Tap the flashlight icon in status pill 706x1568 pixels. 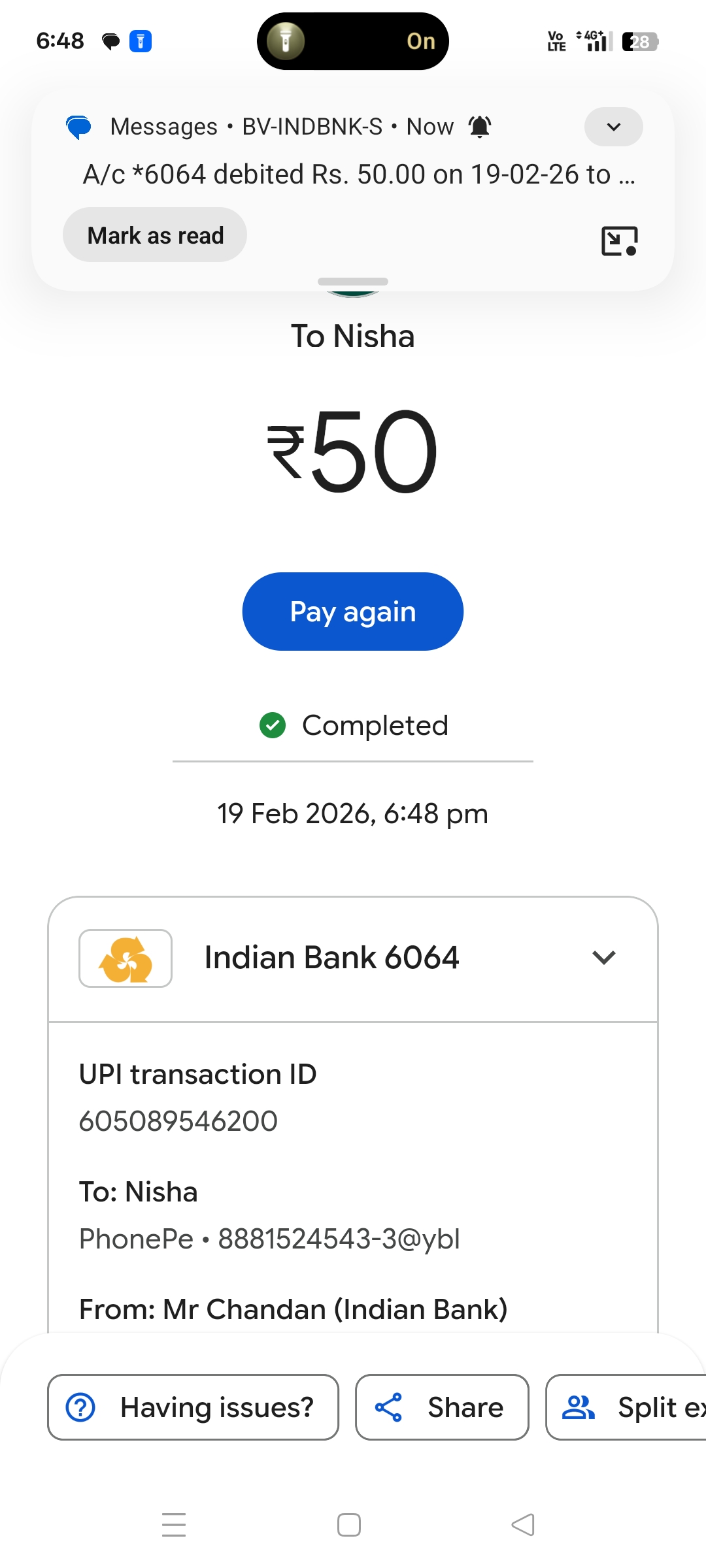point(286,41)
